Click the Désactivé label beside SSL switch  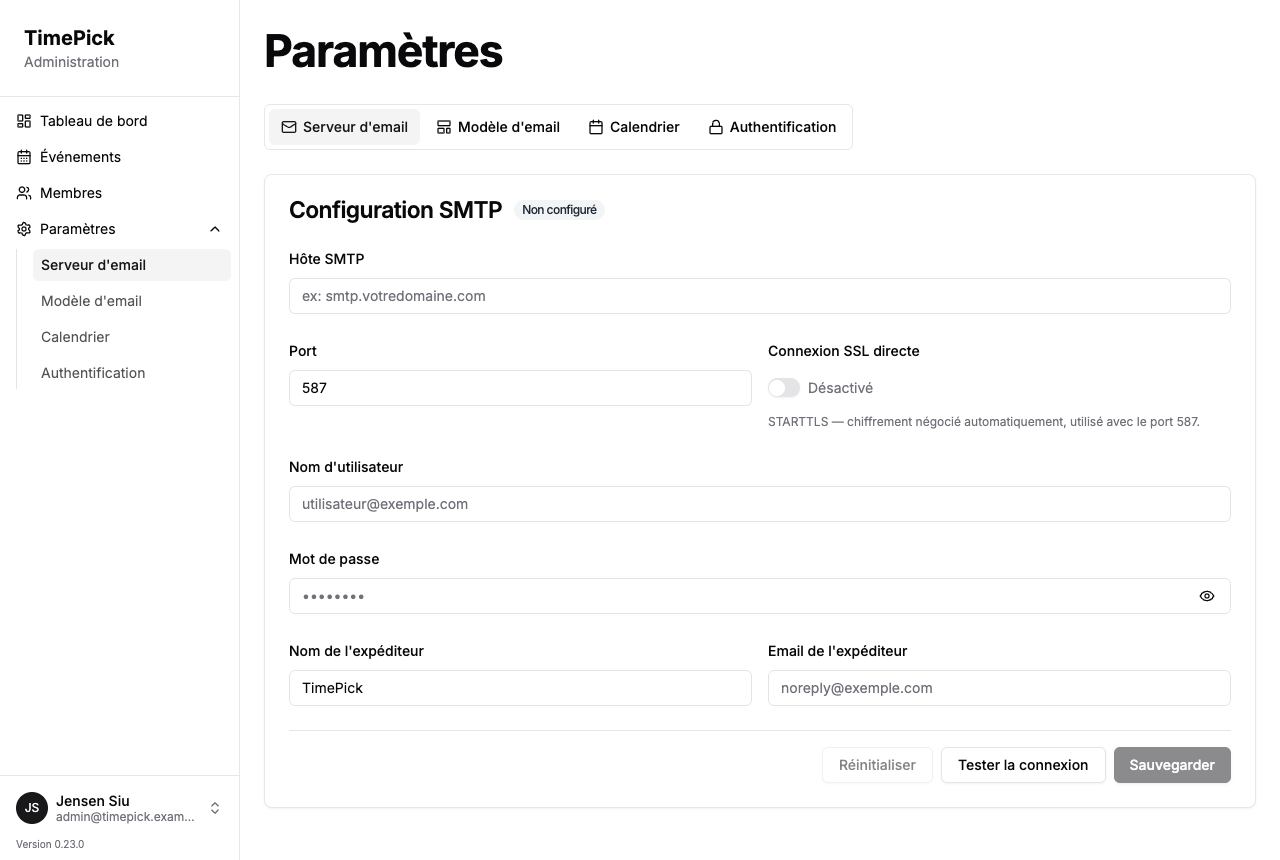[x=840, y=388]
